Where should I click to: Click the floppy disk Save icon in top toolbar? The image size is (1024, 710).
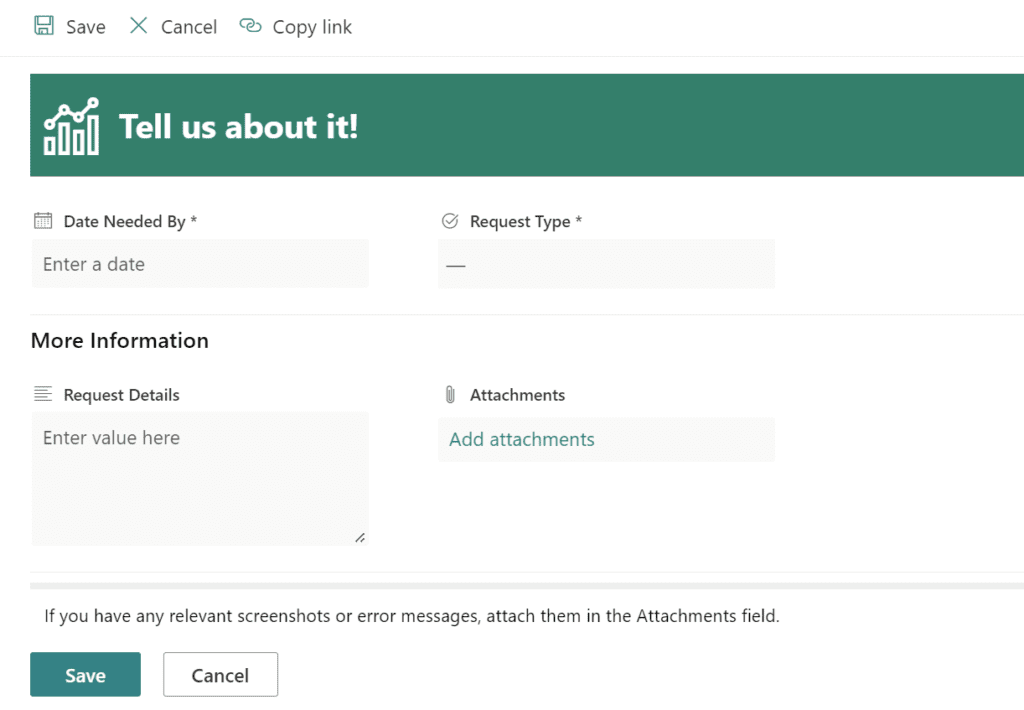click(x=44, y=26)
